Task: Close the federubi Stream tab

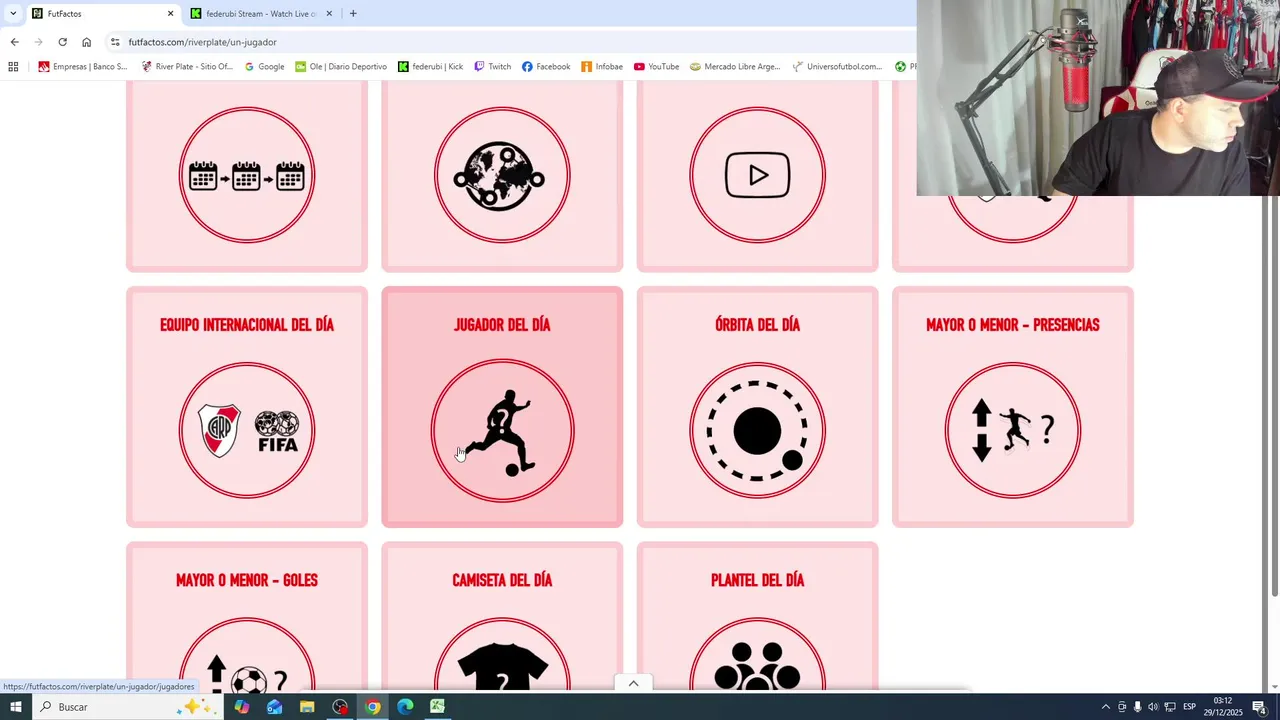Action: coord(329,14)
